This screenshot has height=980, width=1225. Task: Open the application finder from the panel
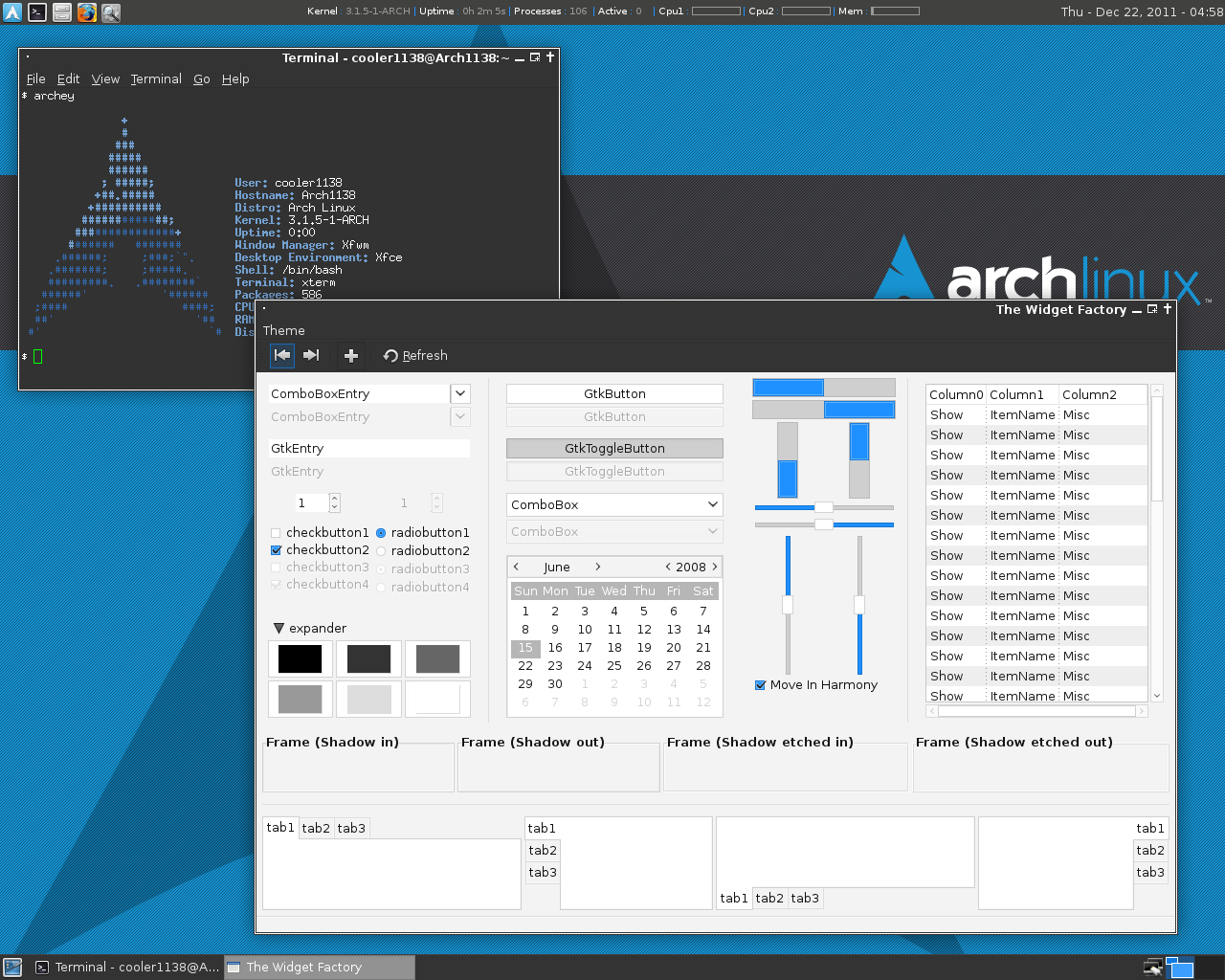click(111, 12)
